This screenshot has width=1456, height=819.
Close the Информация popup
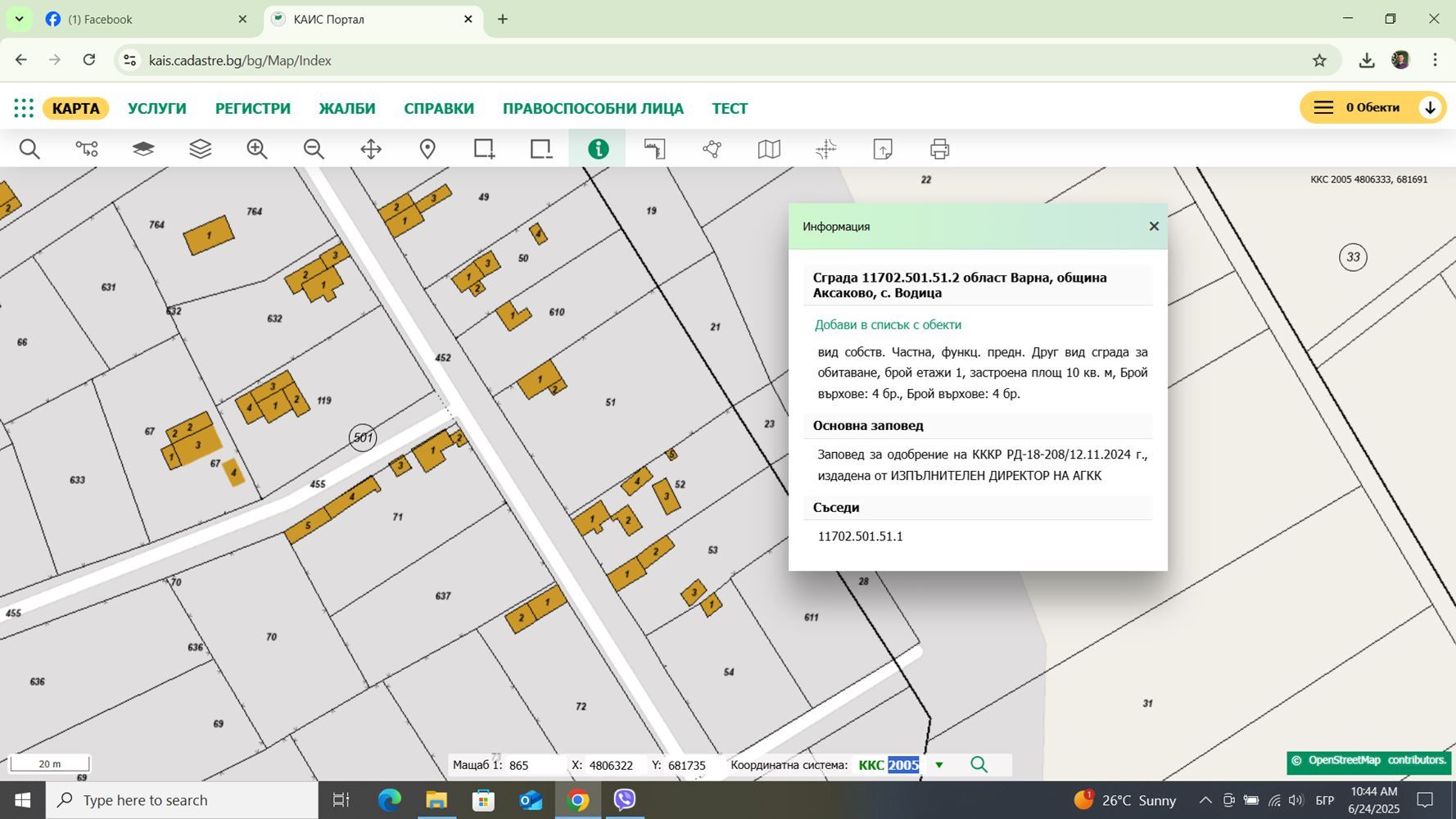pos(1154,226)
